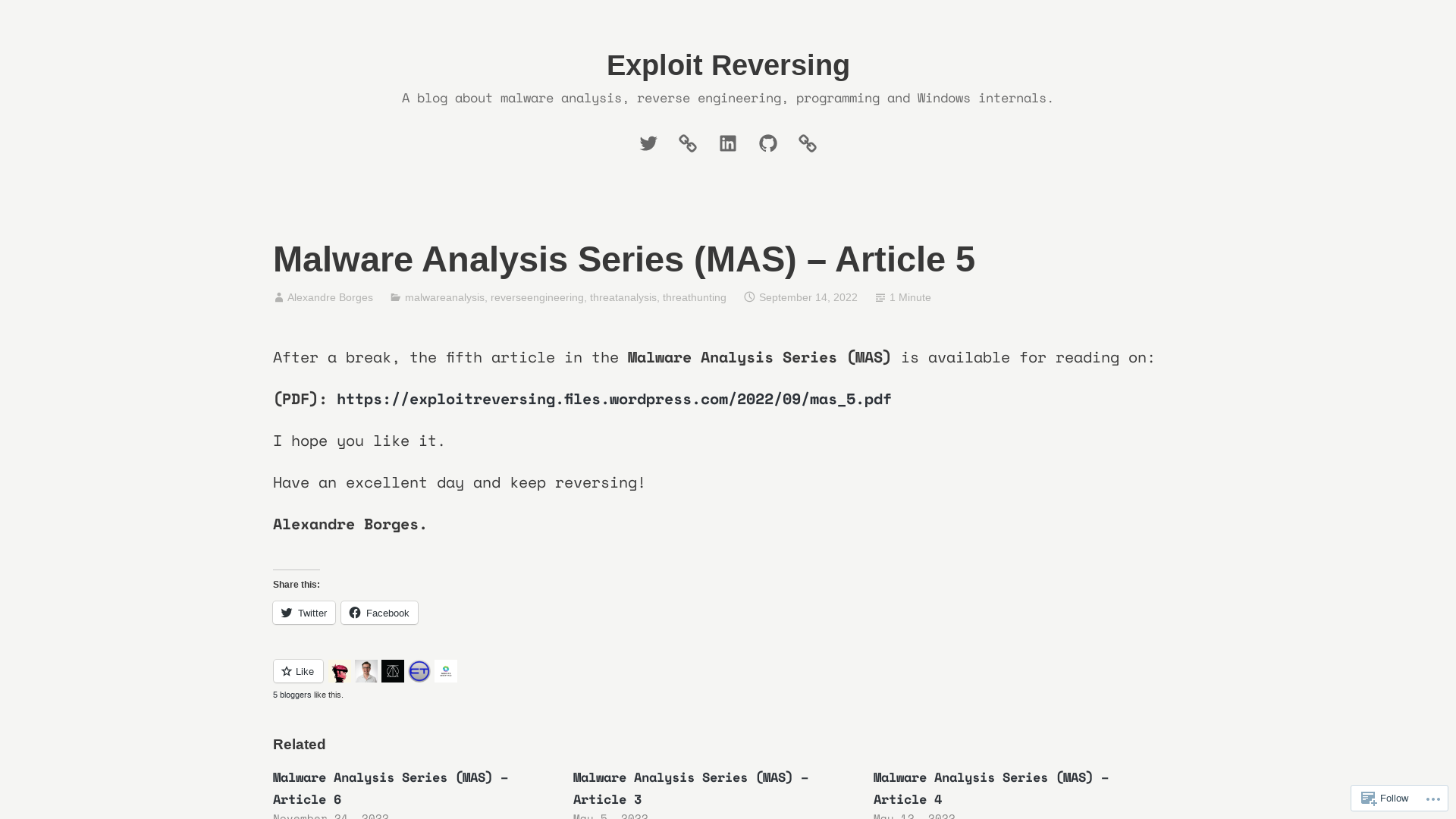Image resolution: width=1456 pixels, height=819 pixels.
Task: Open the GitHub profile icon
Action: pyautogui.click(x=768, y=143)
